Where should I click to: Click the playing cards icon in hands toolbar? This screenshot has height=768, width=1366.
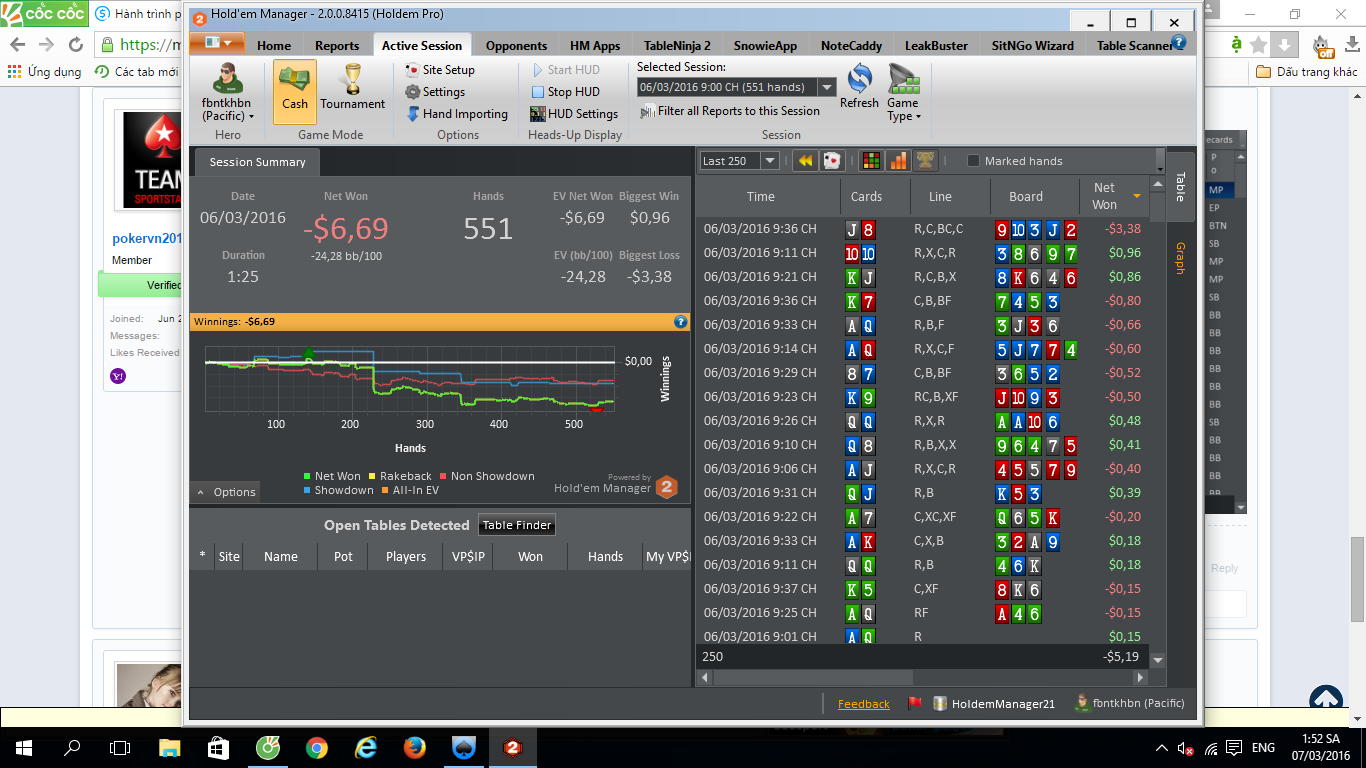pos(832,161)
